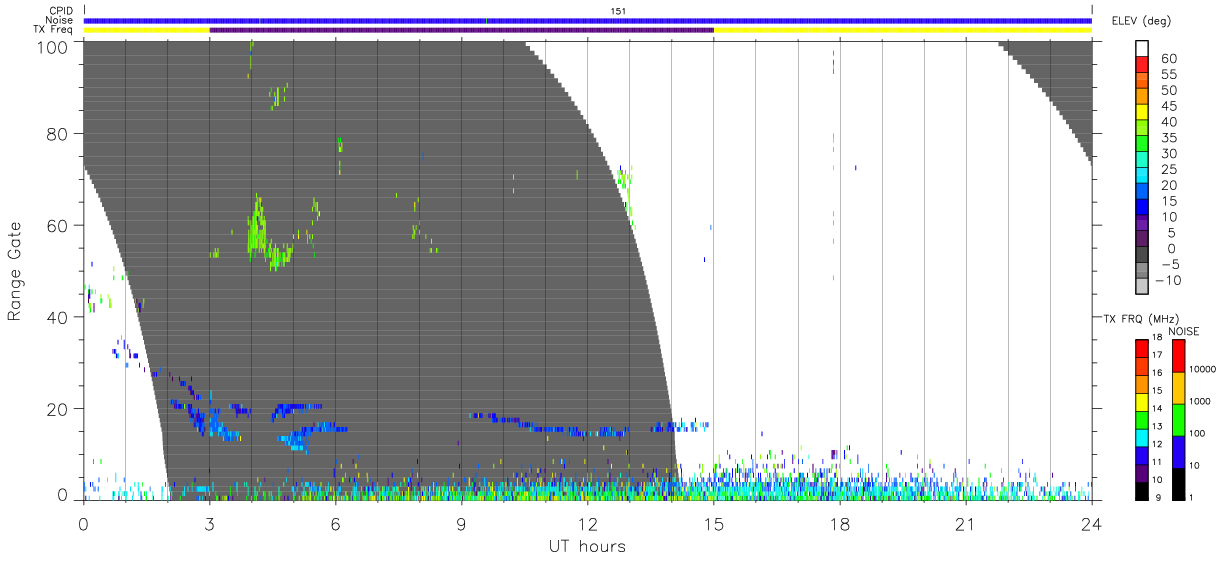Click elevation legend value 45
1228x567 pixels.
[1168, 107]
